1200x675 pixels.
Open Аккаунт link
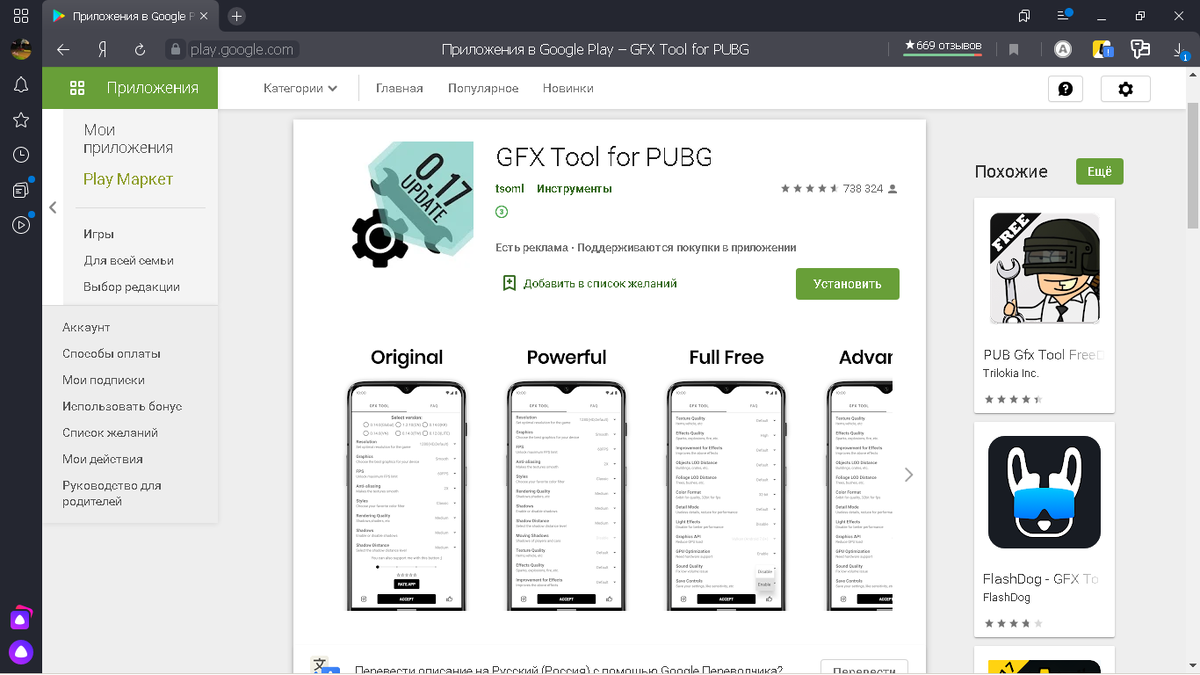pyautogui.click(x=86, y=327)
